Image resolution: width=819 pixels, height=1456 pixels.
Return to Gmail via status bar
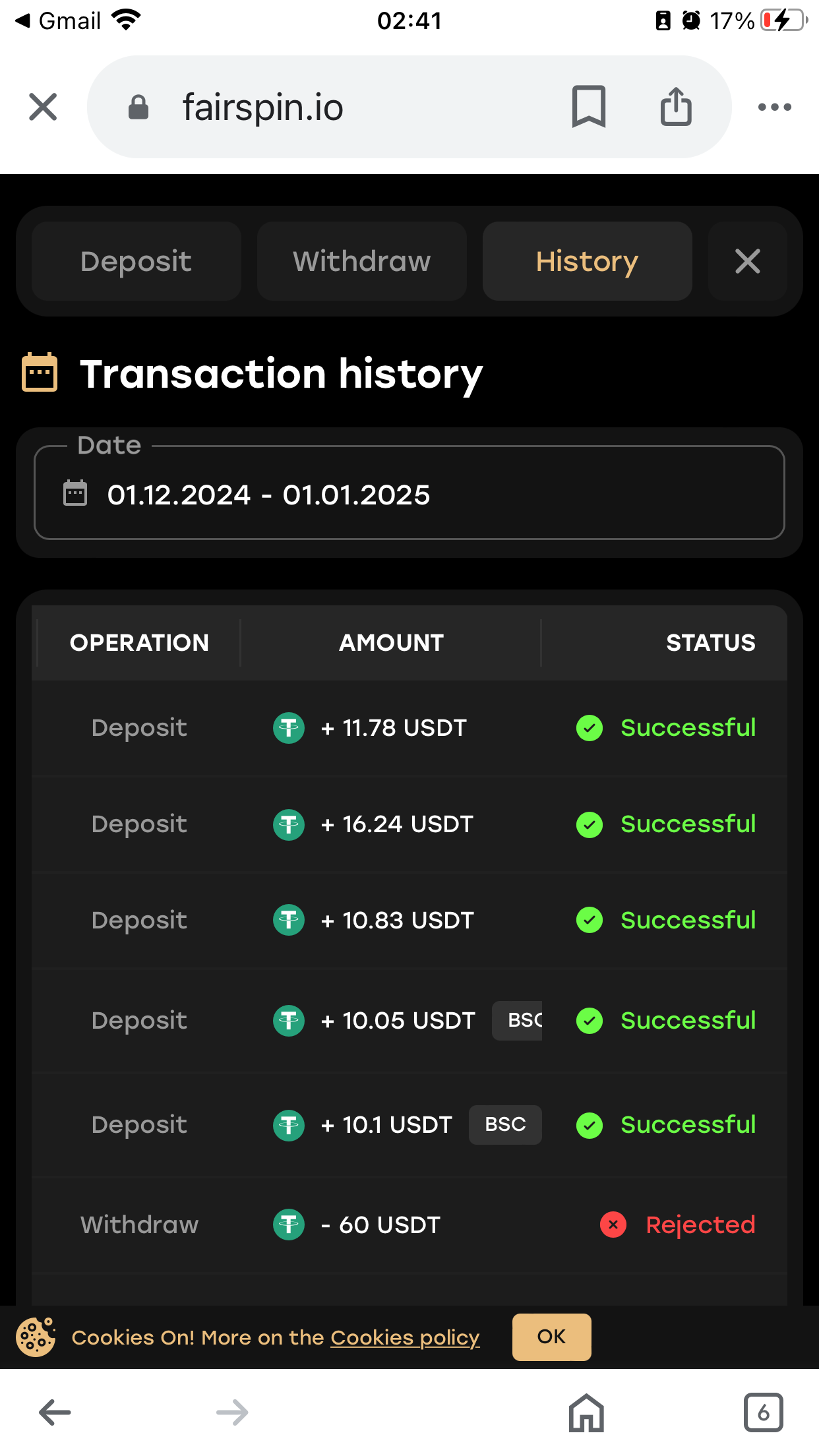tap(58, 21)
